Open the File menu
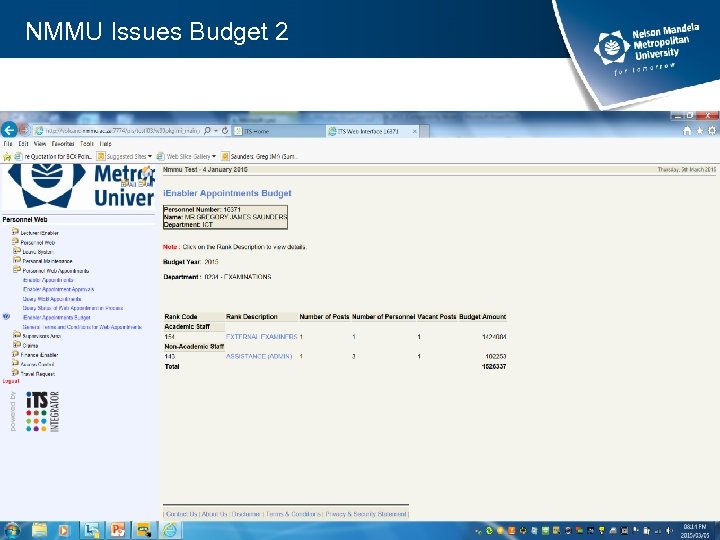 pos(8,144)
